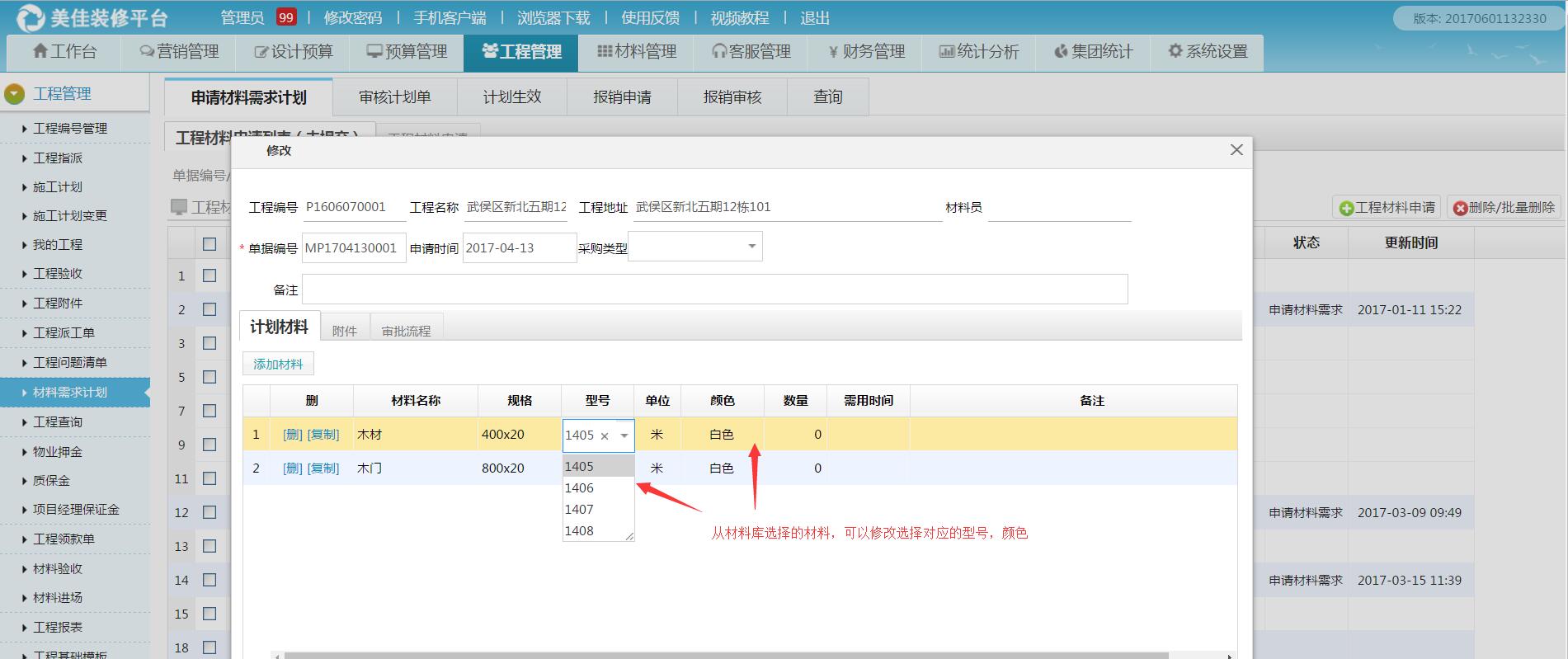Click the headset icon of 客服管理
This screenshot has height=659, width=1568.
point(719,51)
